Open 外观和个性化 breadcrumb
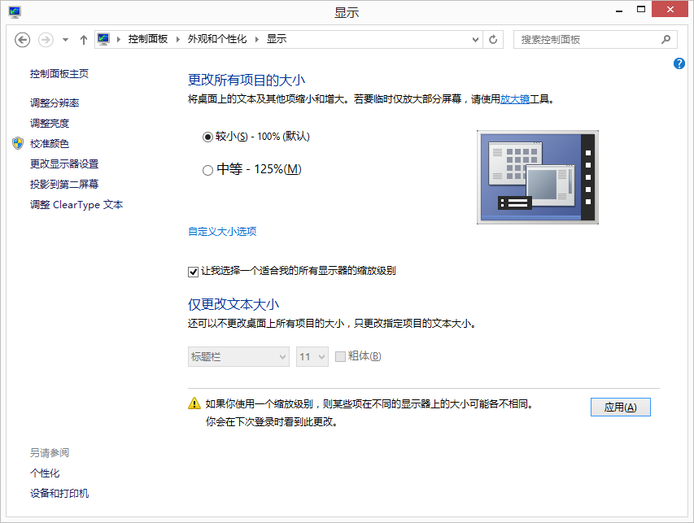 (x=217, y=39)
